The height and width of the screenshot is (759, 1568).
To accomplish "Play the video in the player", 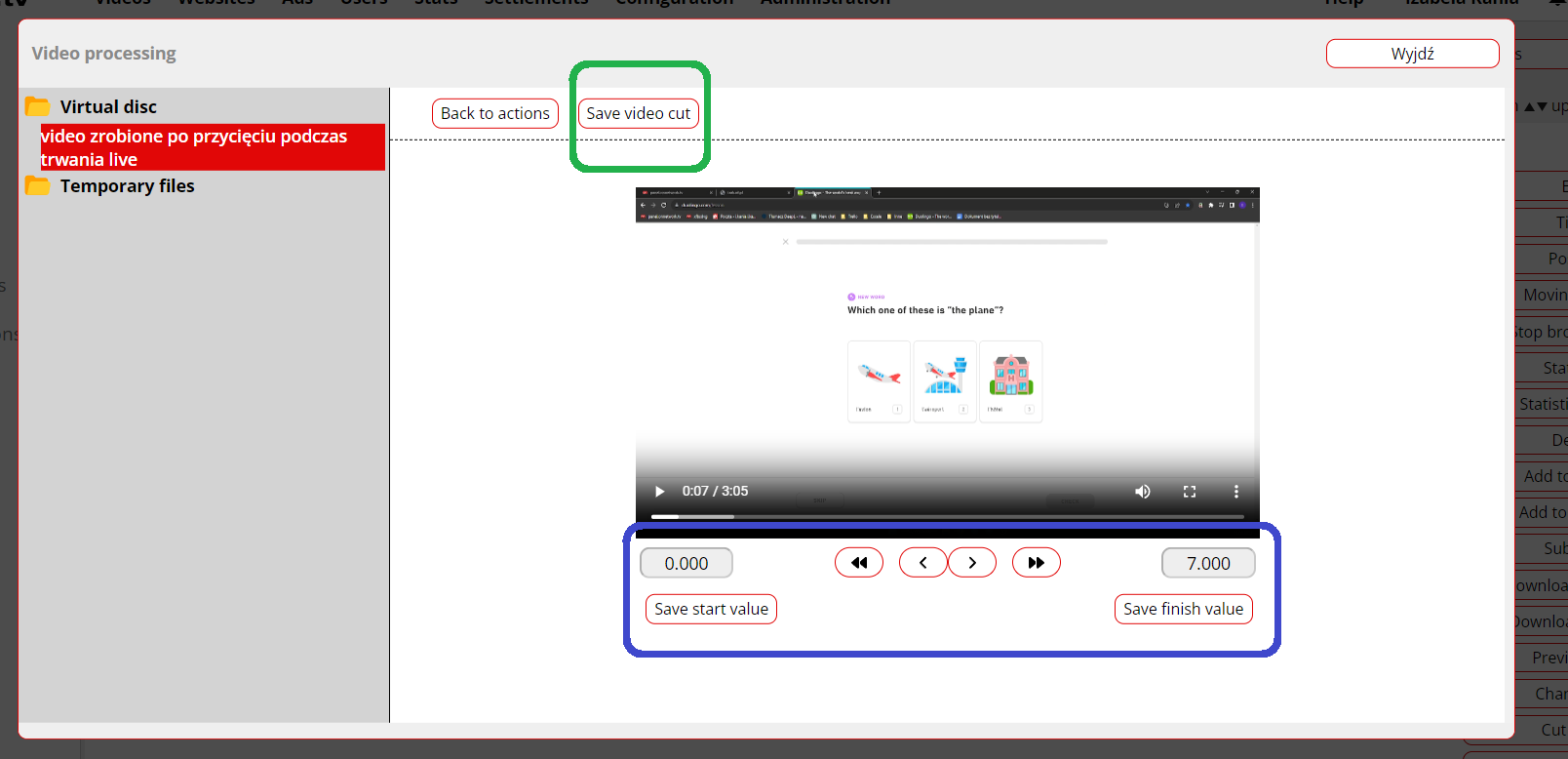I will click(x=659, y=492).
